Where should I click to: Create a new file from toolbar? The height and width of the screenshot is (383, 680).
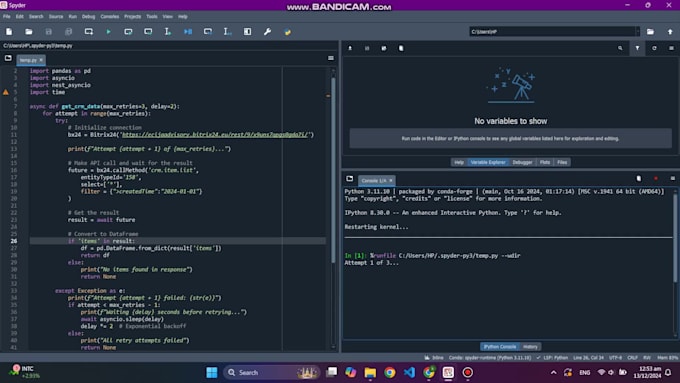click(9, 32)
